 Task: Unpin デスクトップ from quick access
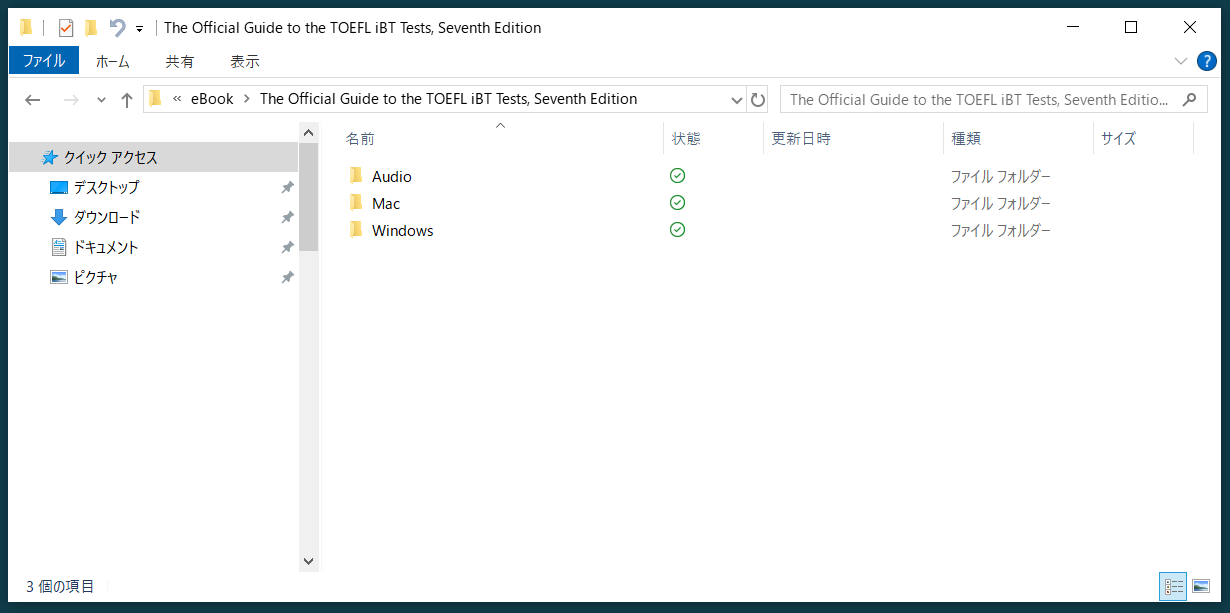287,187
